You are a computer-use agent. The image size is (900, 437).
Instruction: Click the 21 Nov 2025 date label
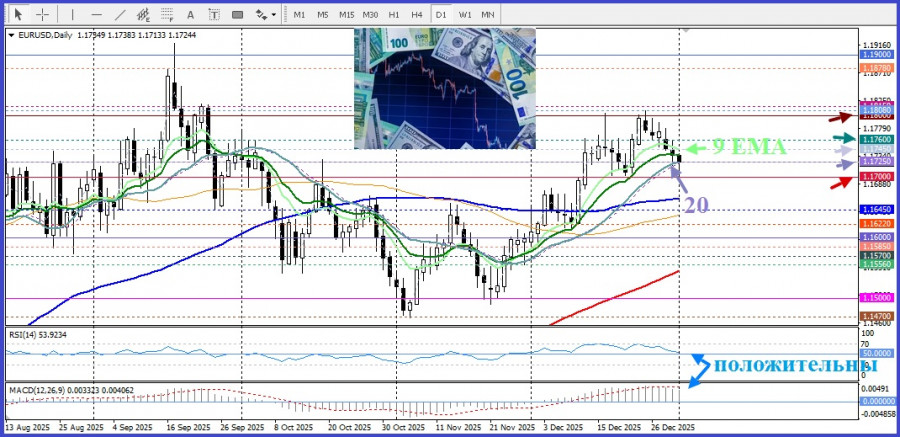(x=512, y=428)
